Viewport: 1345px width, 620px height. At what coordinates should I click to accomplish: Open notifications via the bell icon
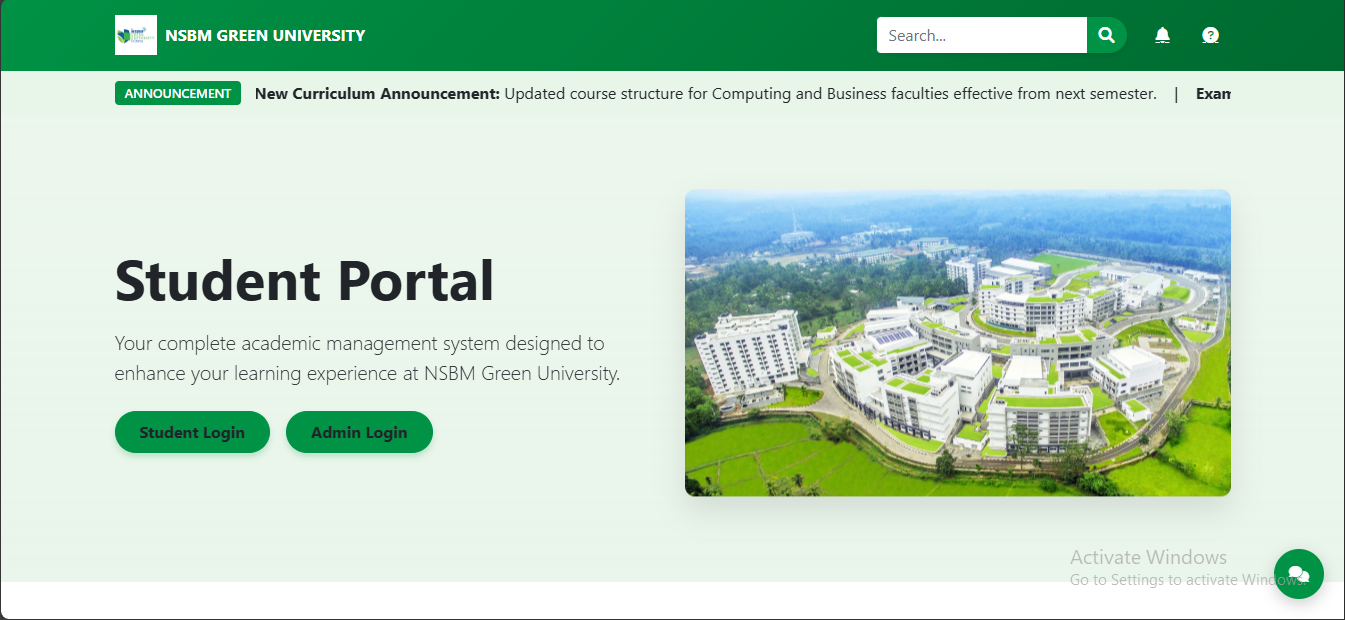point(1162,36)
